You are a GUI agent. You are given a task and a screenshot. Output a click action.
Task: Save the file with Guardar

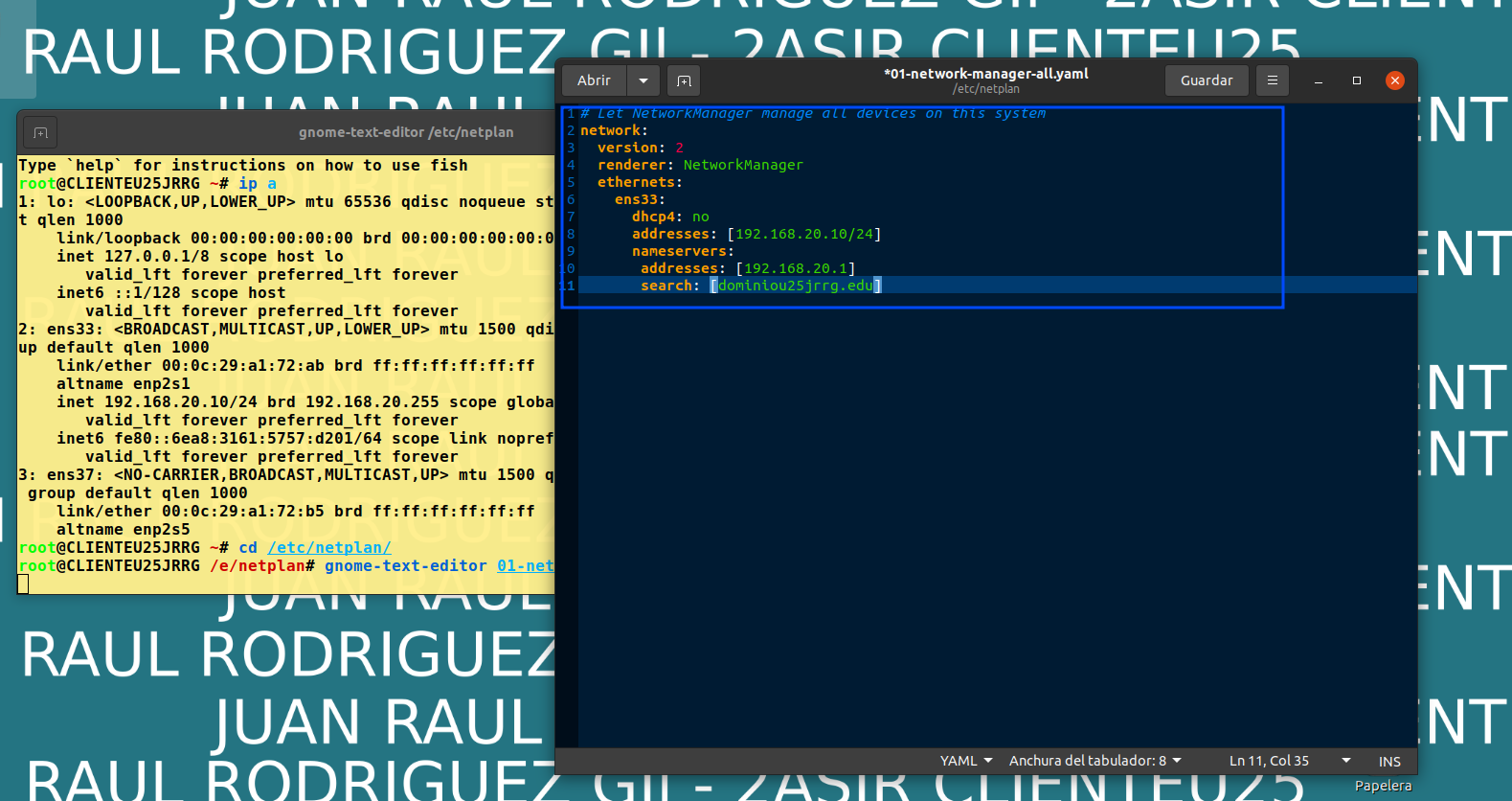point(1207,80)
